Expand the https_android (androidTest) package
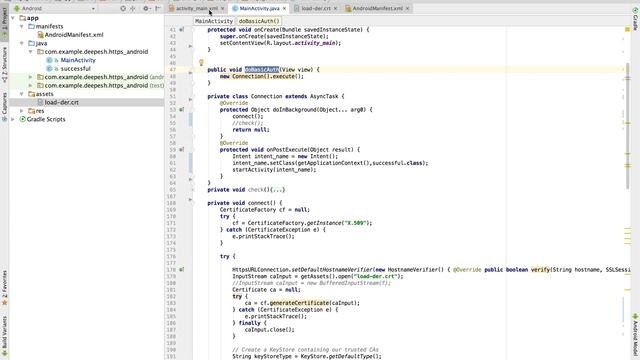The image size is (640, 360). click(x=31, y=77)
